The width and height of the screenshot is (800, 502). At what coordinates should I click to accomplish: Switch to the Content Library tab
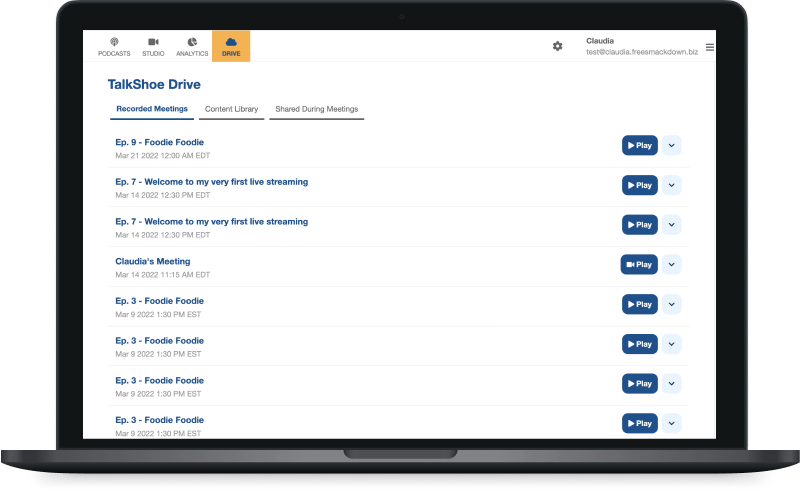pos(232,109)
